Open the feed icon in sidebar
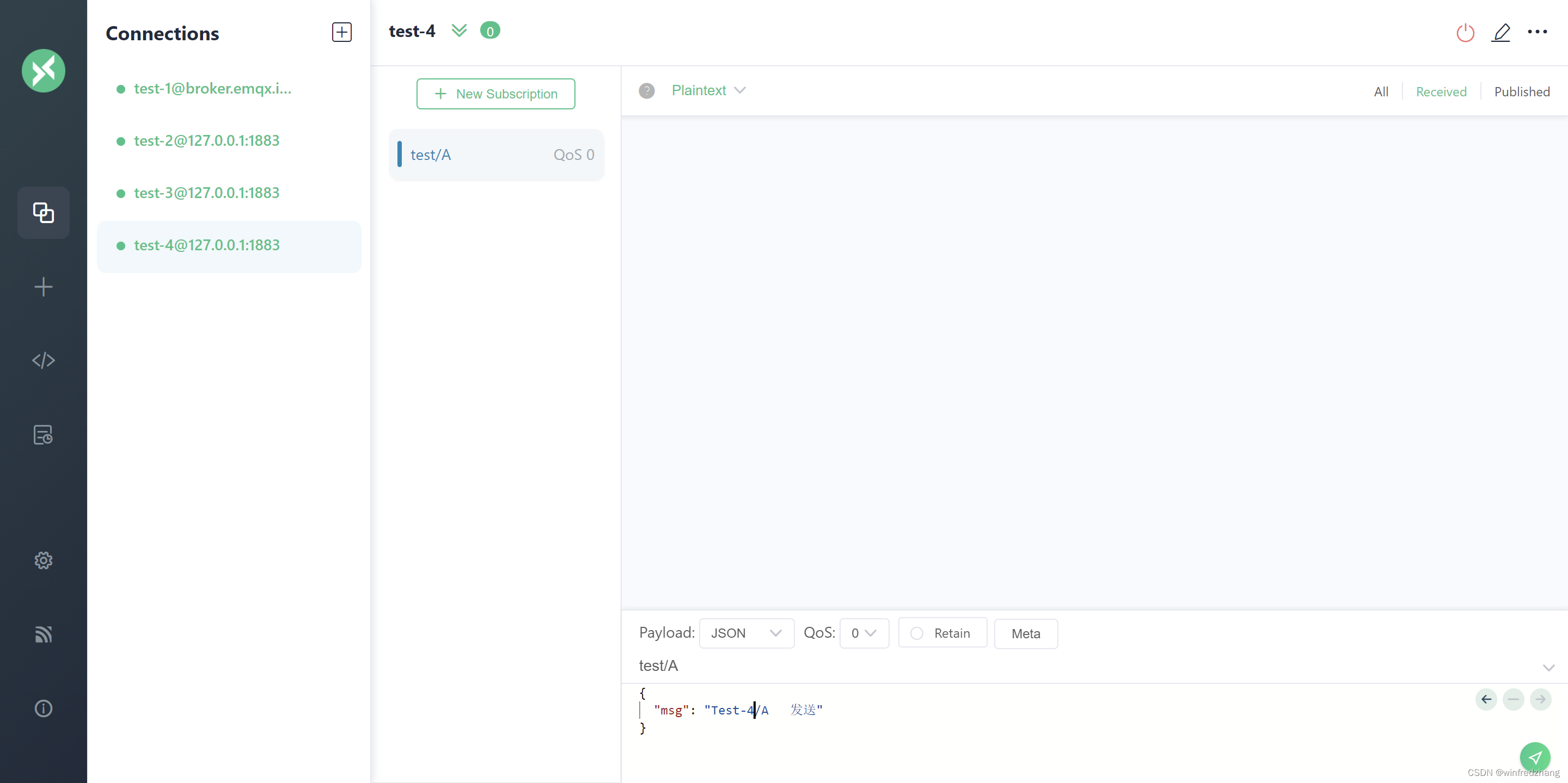The width and height of the screenshot is (1568, 783). [43, 634]
